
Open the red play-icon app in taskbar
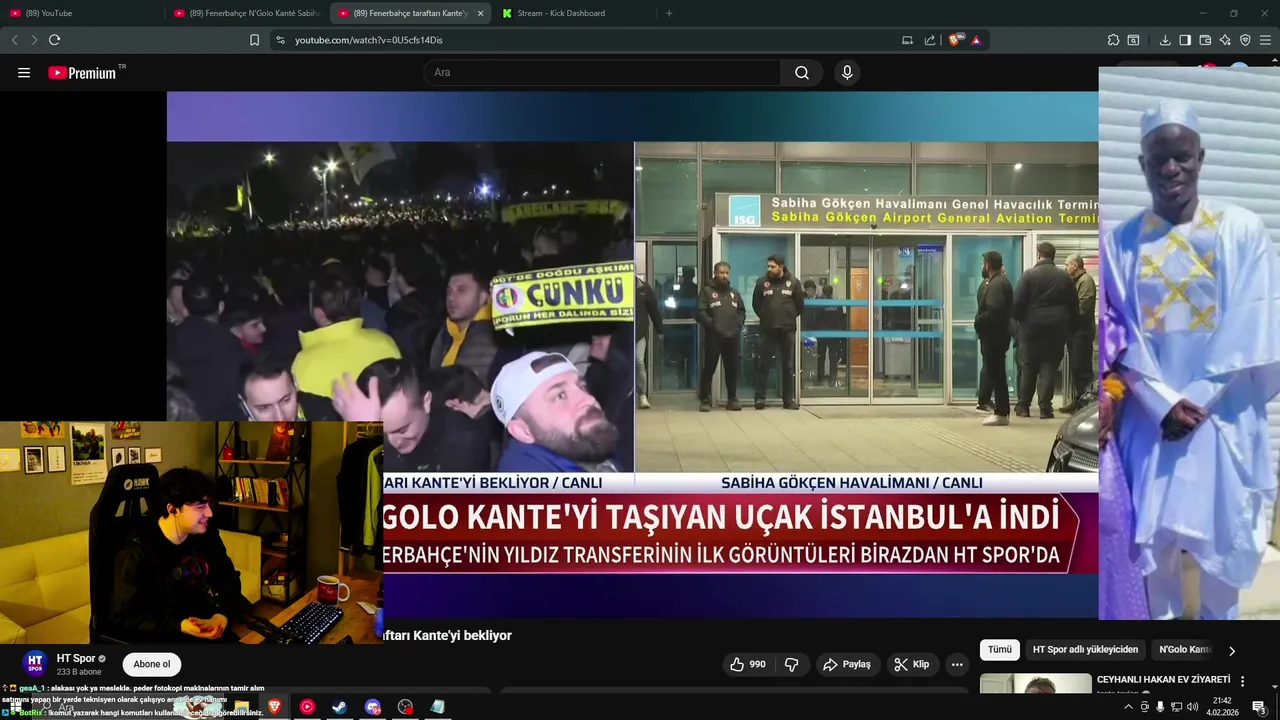pyautogui.click(x=307, y=707)
